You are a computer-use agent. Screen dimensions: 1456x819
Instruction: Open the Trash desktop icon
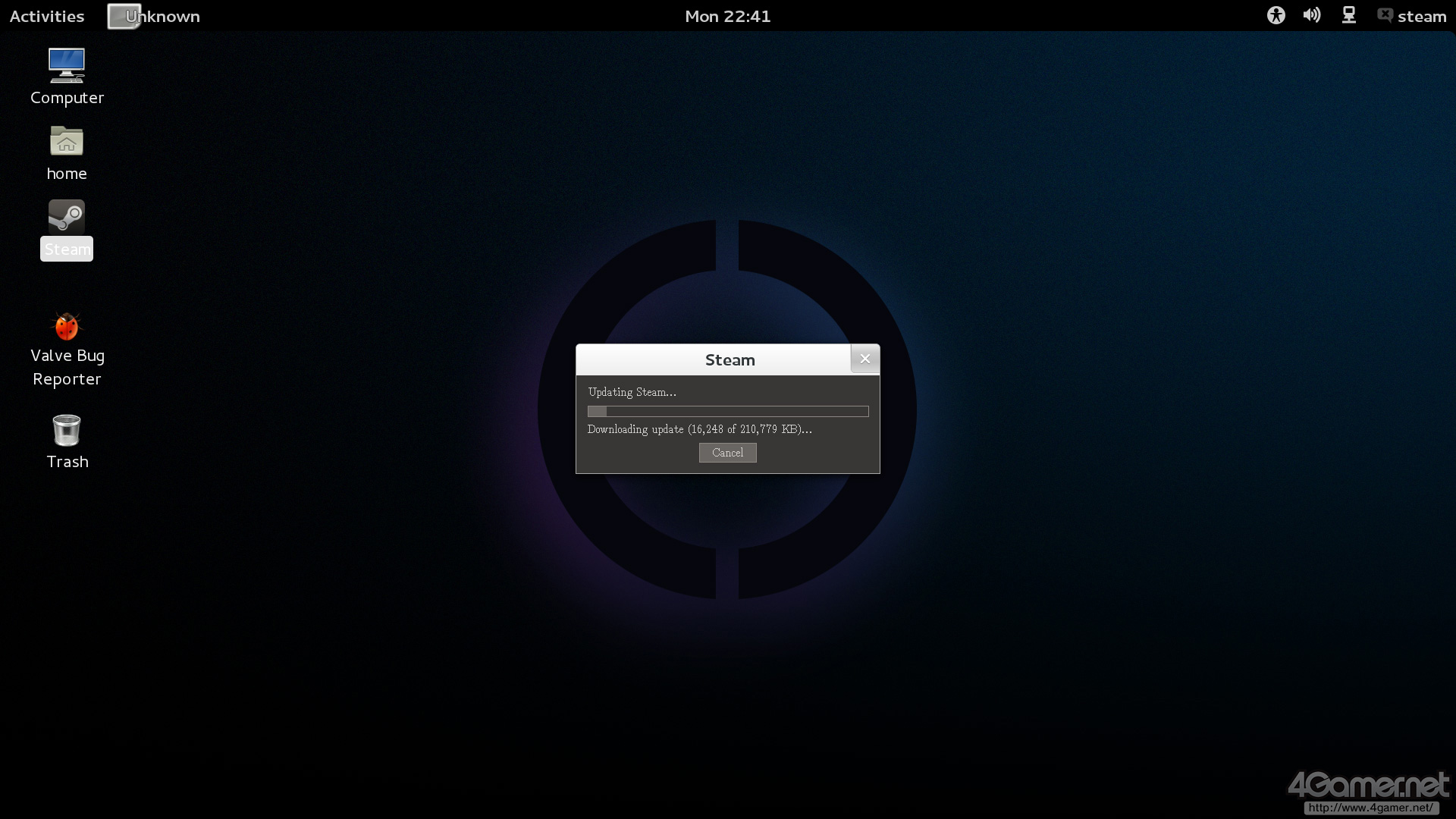tap(67, 430)
